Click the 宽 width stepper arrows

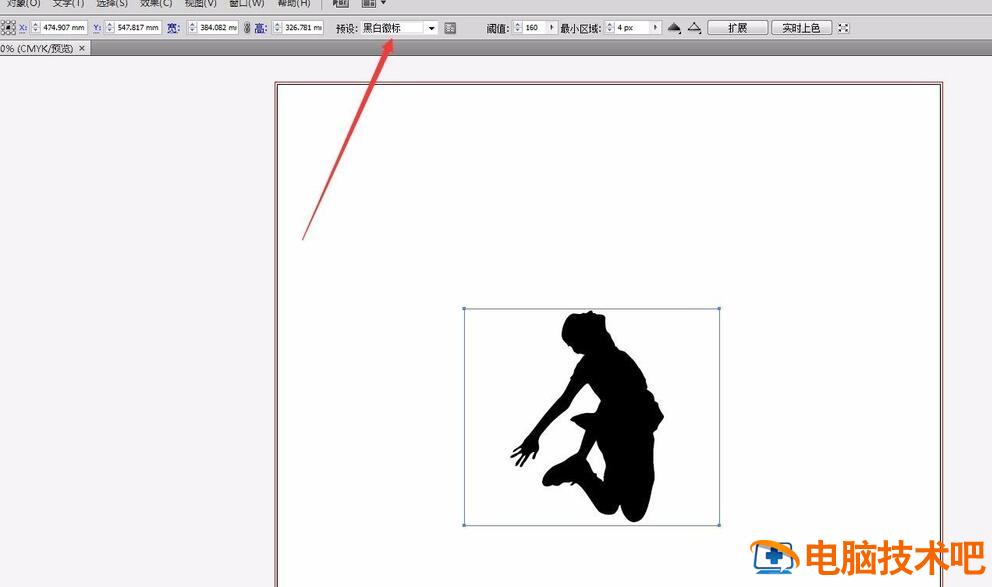pyautogui.click(x=192, y=28)
